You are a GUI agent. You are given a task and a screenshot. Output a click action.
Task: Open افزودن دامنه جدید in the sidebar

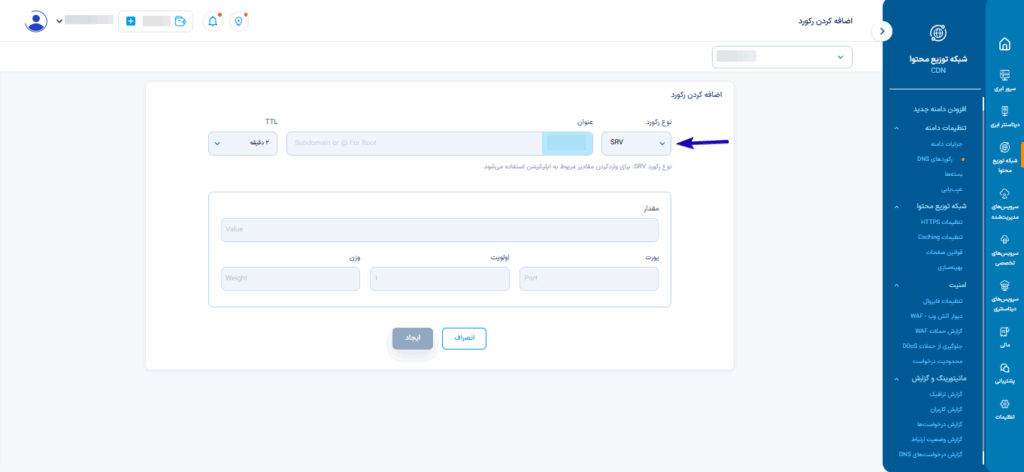click(x=939, y=109)
